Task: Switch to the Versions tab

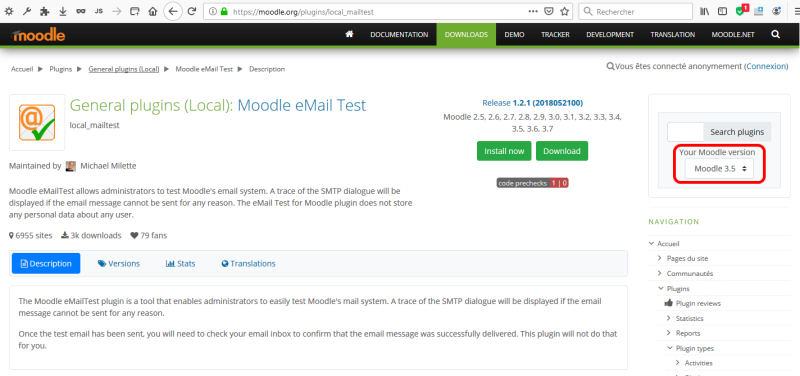Action: (x=119, y=264)
